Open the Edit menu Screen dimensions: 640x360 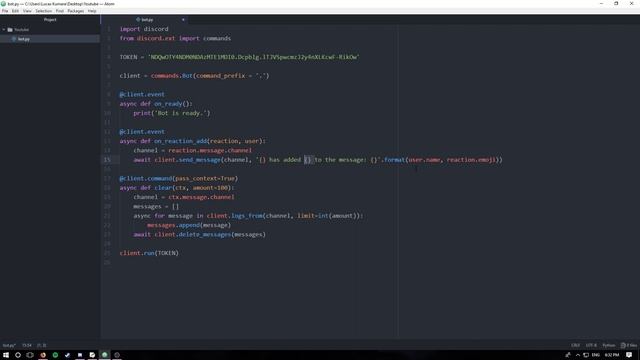coord(16,11)
